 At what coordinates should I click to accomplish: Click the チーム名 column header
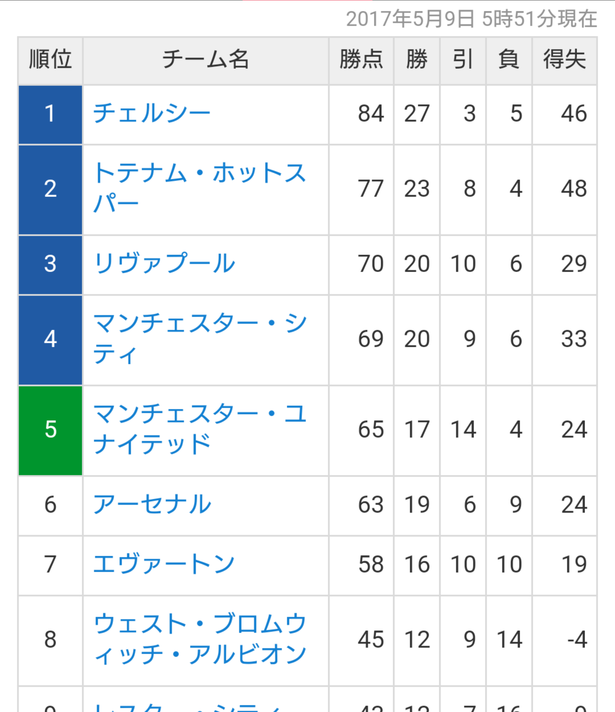pos(206,60)
